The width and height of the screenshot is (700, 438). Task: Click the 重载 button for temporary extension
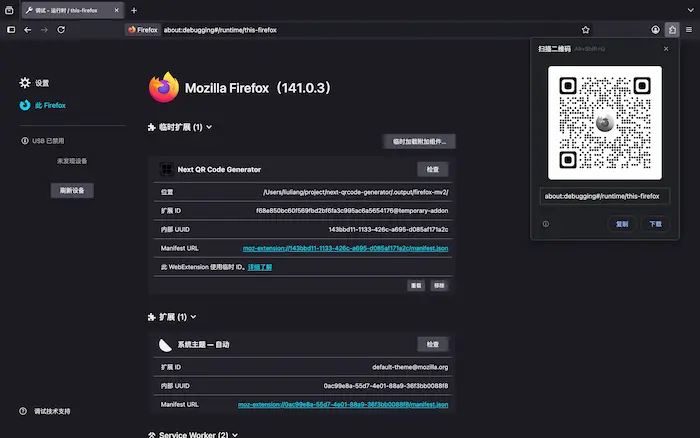(416, 285)
